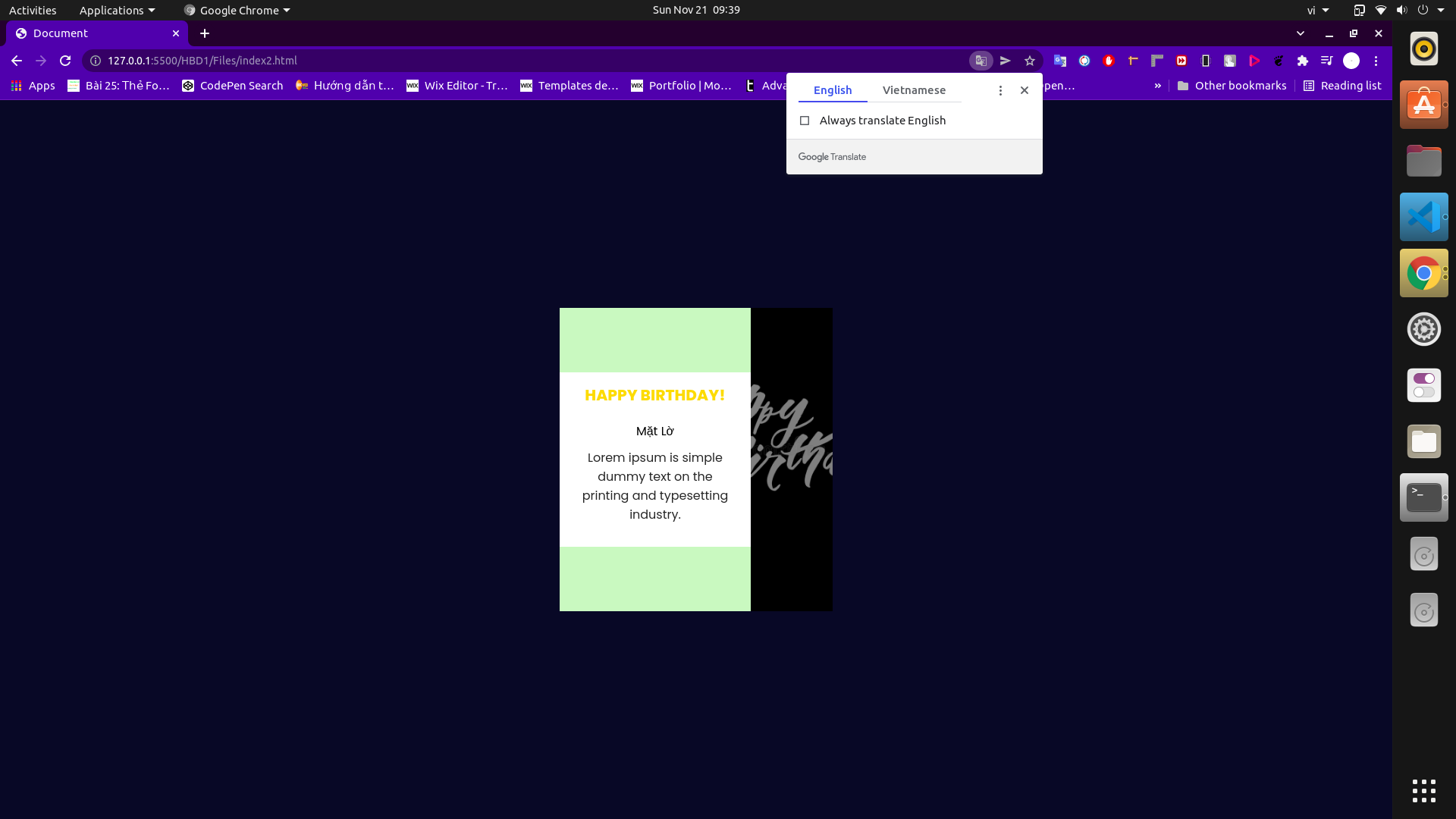1456x819 pixels.
Task: Open the Terminal from the dock
Action: point(1423,497)
